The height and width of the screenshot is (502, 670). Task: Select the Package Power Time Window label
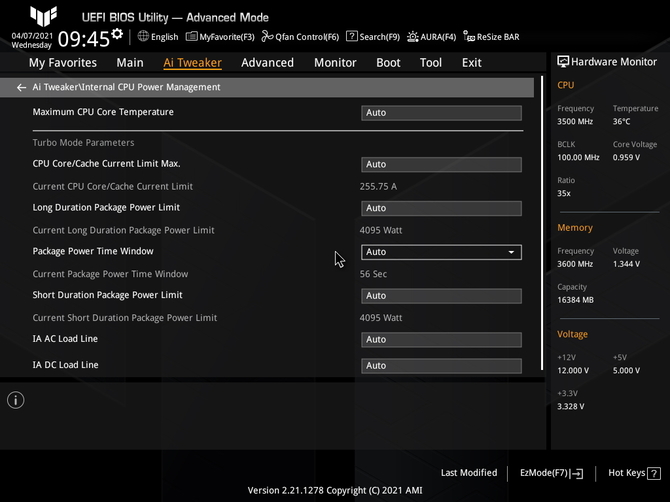point(93,251)
